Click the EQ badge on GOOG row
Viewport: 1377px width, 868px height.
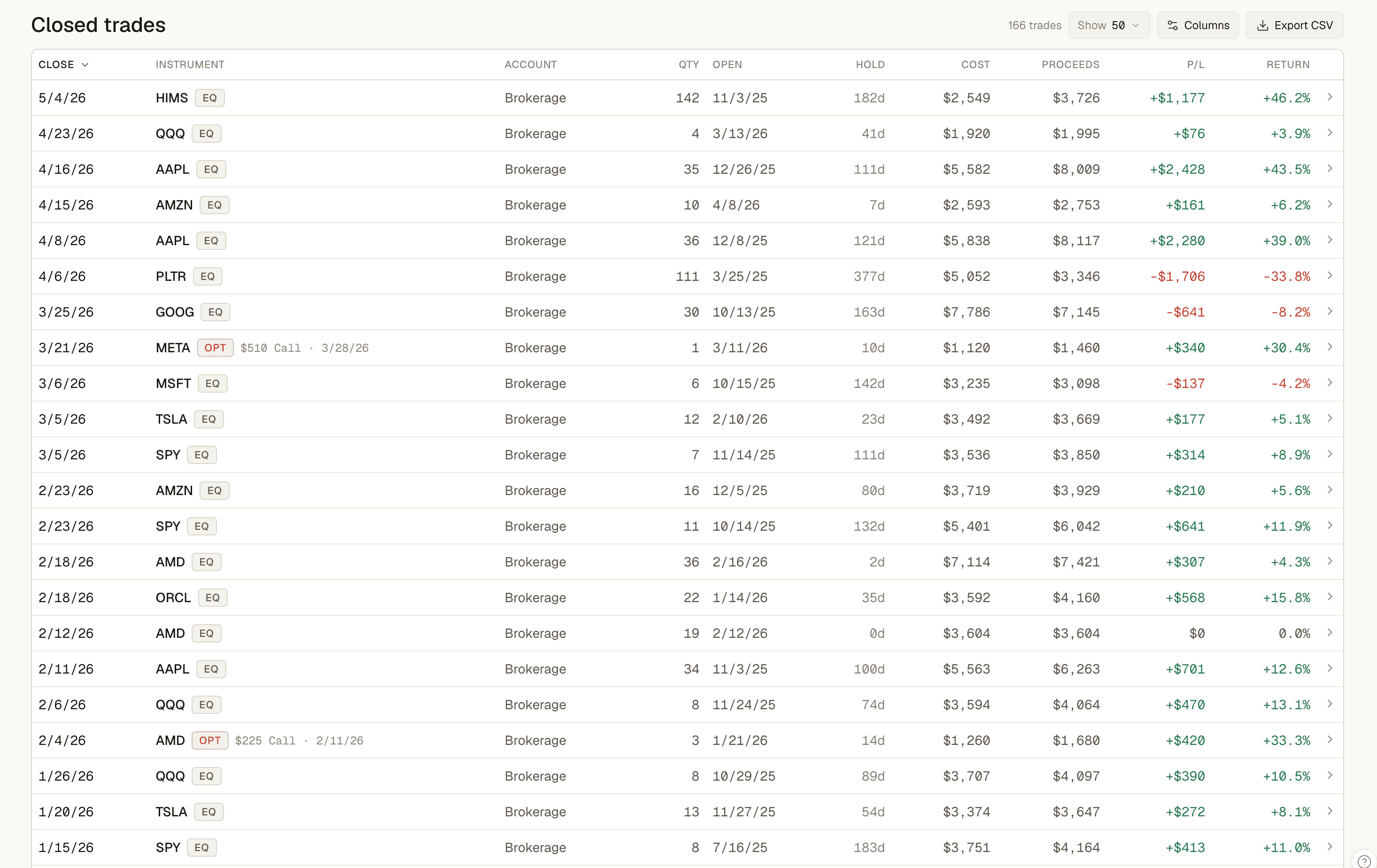(x=216, y=312)
